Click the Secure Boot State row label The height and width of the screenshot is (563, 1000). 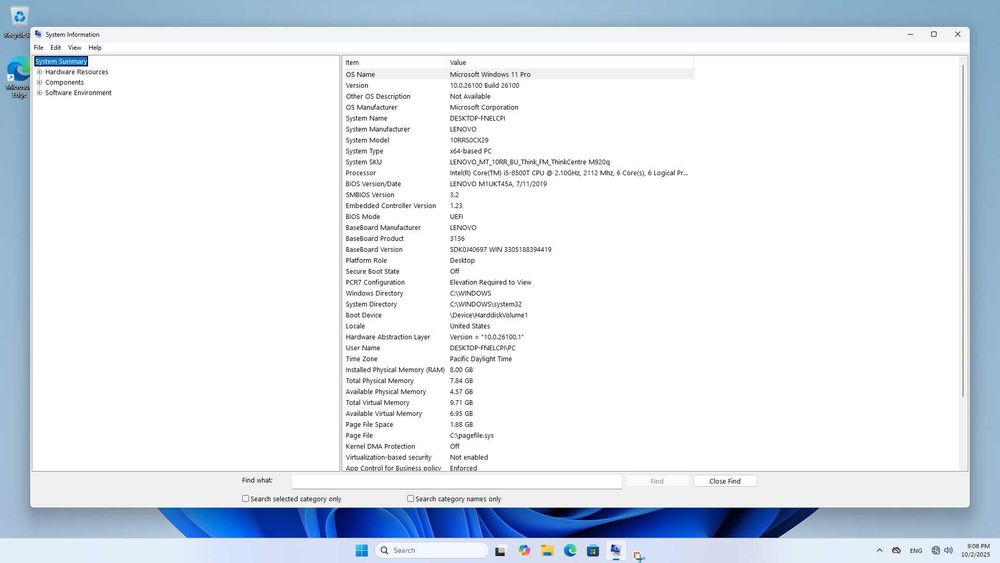(x=372, y=271)
